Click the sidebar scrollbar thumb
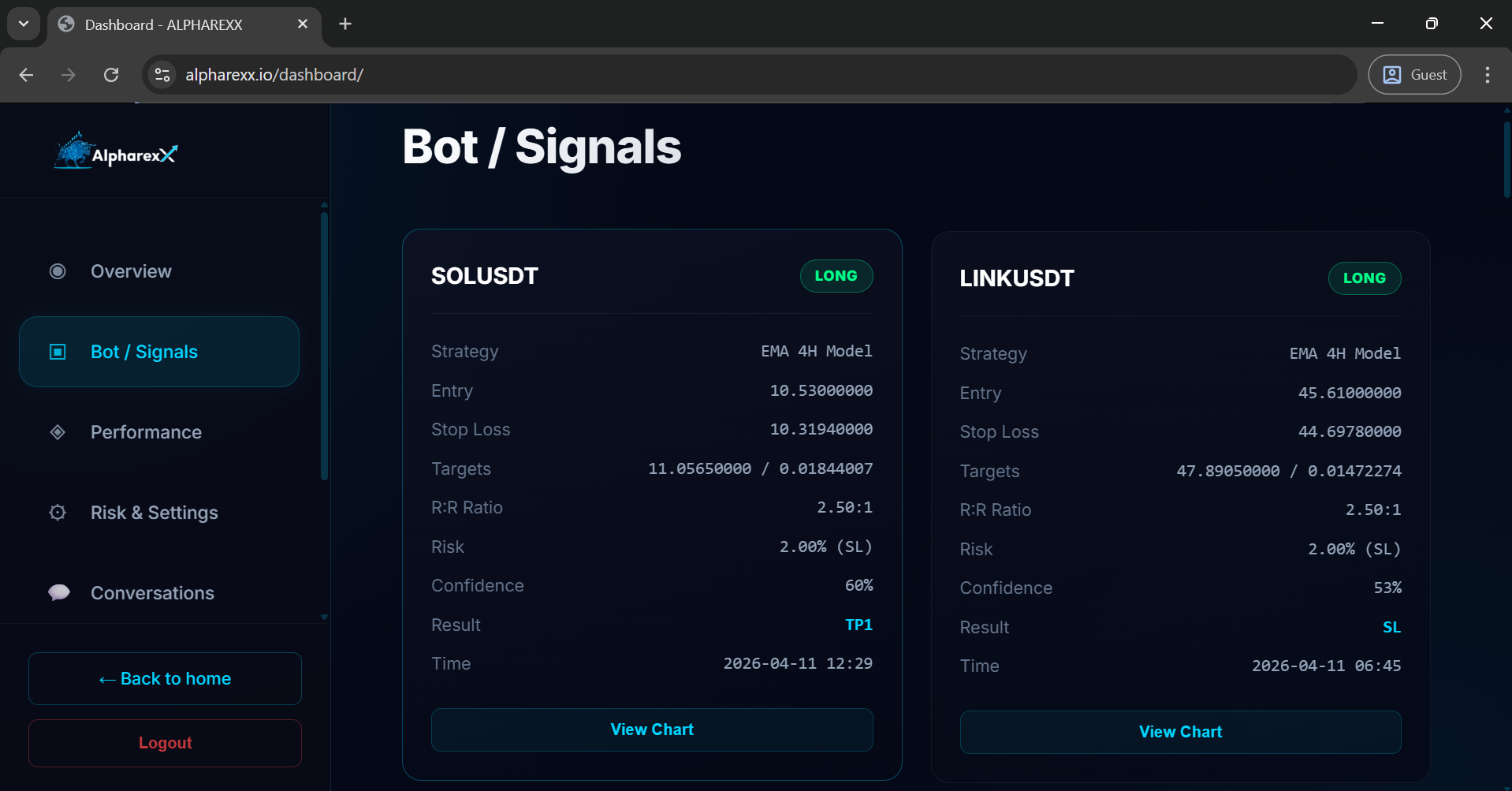 click(x=324, y=345)
